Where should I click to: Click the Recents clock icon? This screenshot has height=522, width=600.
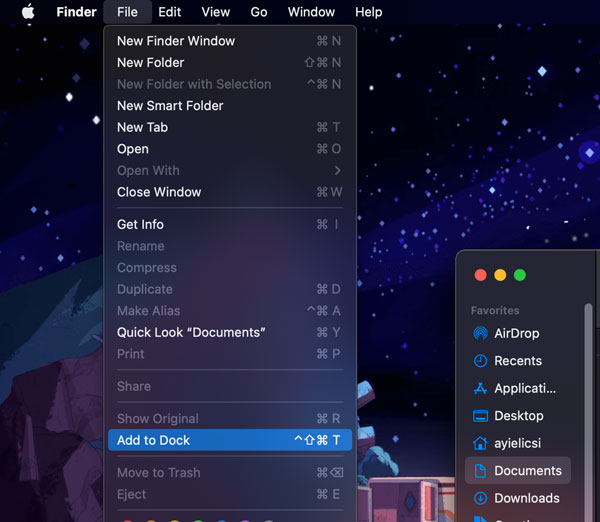(x=480, y=361)
